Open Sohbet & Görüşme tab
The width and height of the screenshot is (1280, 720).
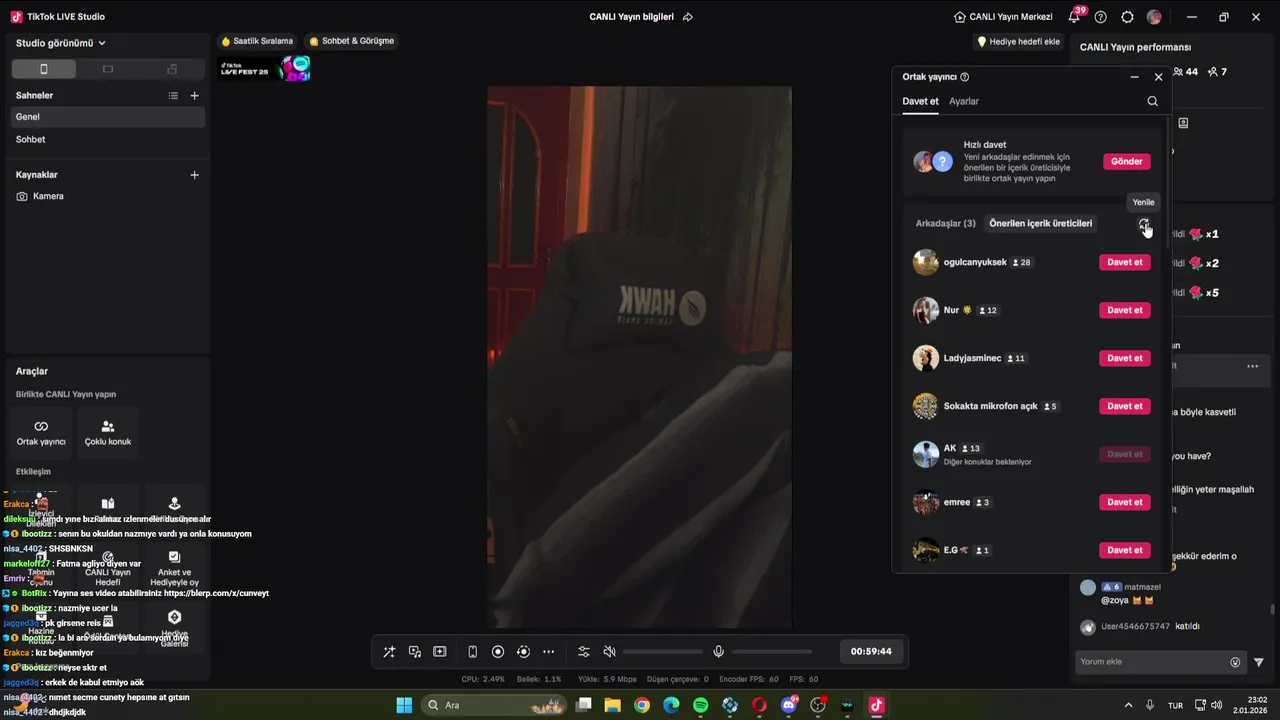(352, 41)
